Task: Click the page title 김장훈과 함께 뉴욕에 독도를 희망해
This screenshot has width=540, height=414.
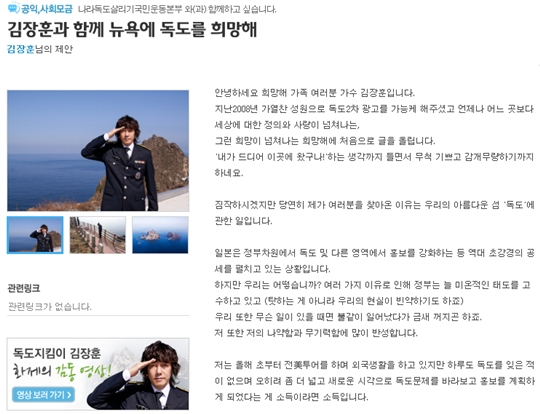Action: [132, 29]
